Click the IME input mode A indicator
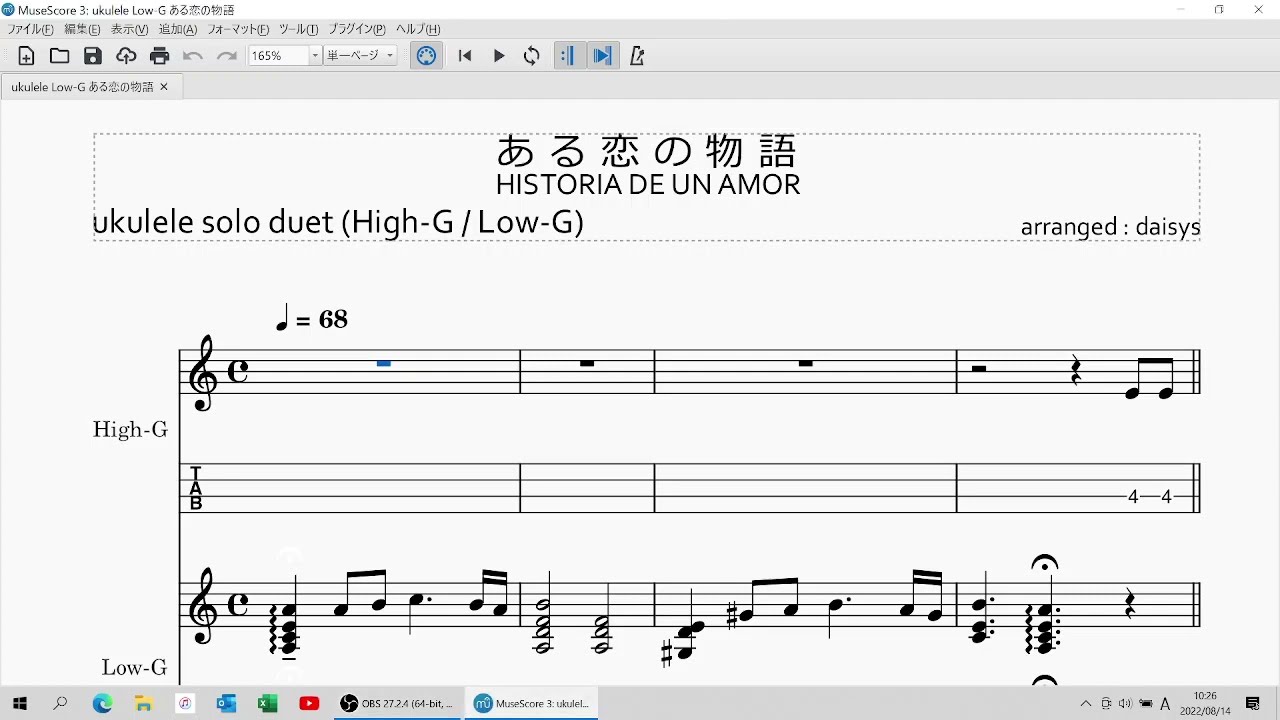The image size is (1280, 720). tap(1165, 704)
